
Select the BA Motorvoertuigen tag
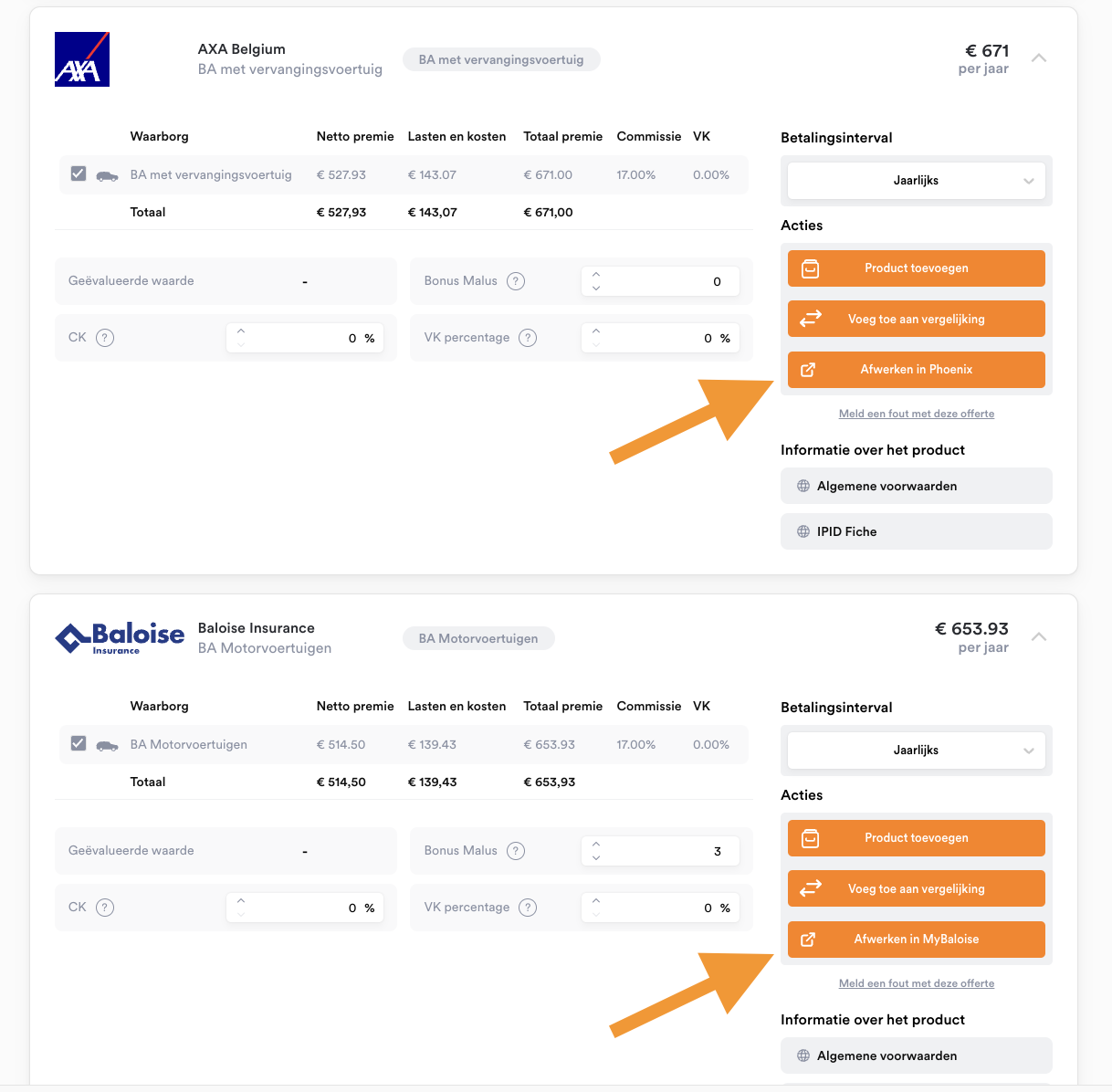478,638
